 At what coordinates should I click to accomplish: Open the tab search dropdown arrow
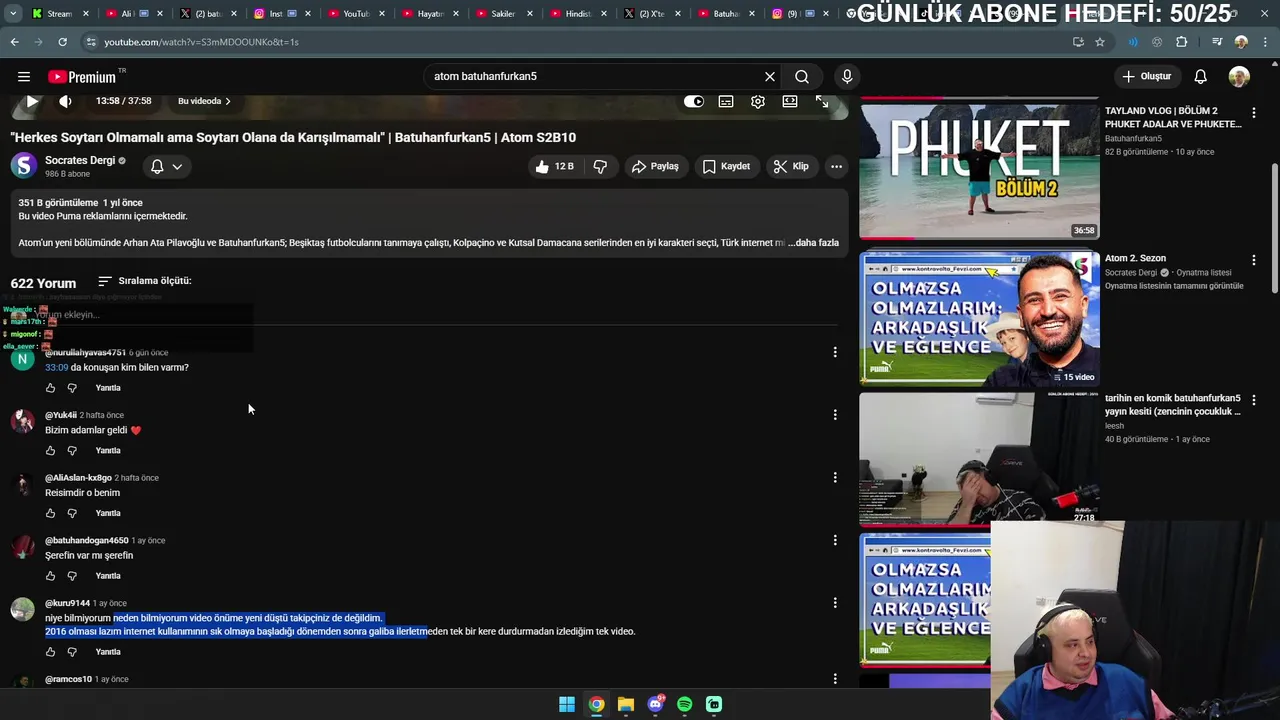click(13, 14)
